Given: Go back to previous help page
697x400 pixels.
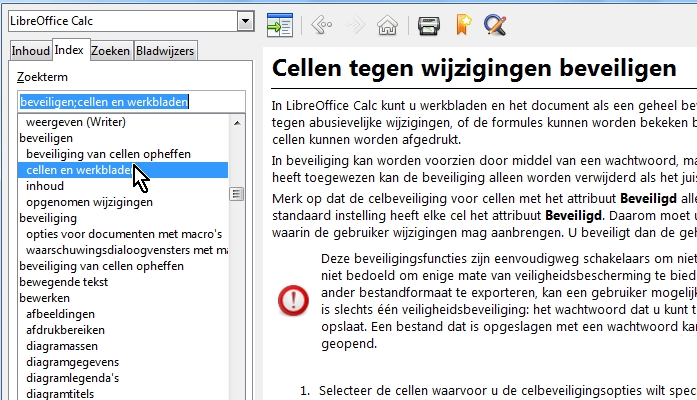Looking at the screenshot, I should click(x=322, y=25).
